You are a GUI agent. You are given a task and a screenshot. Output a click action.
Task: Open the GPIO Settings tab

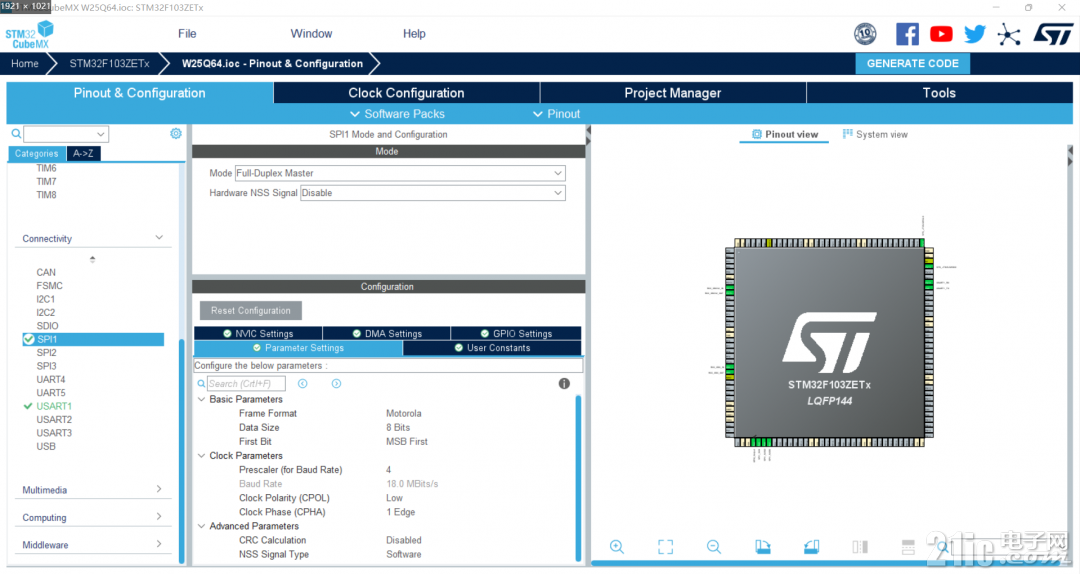point(516,334)
